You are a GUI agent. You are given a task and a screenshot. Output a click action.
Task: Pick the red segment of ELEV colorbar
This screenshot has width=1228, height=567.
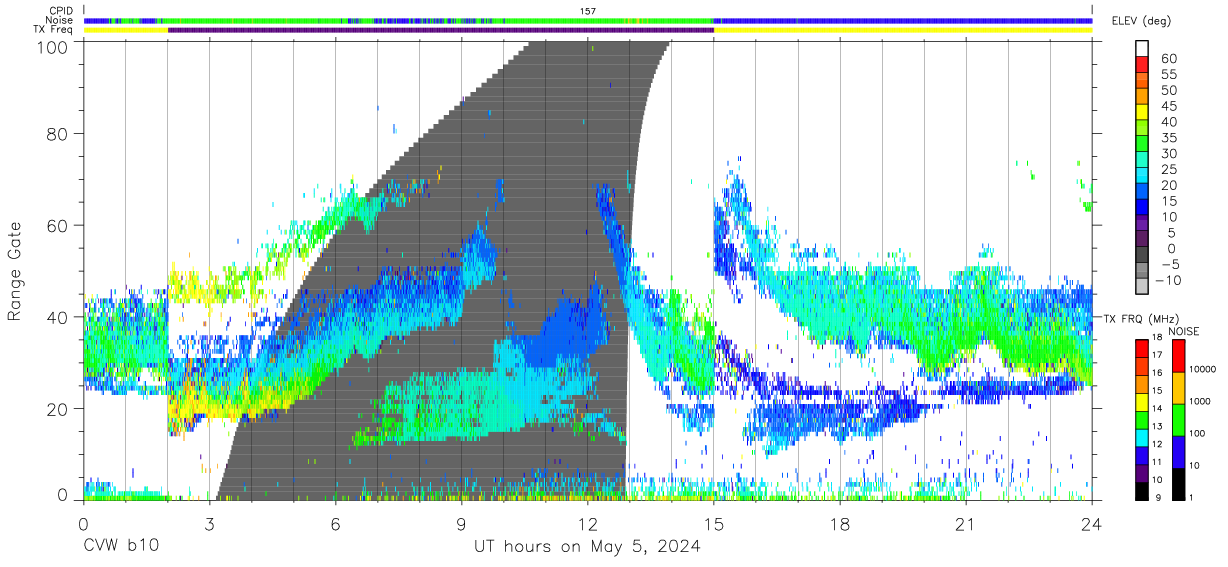[1143, 64]
